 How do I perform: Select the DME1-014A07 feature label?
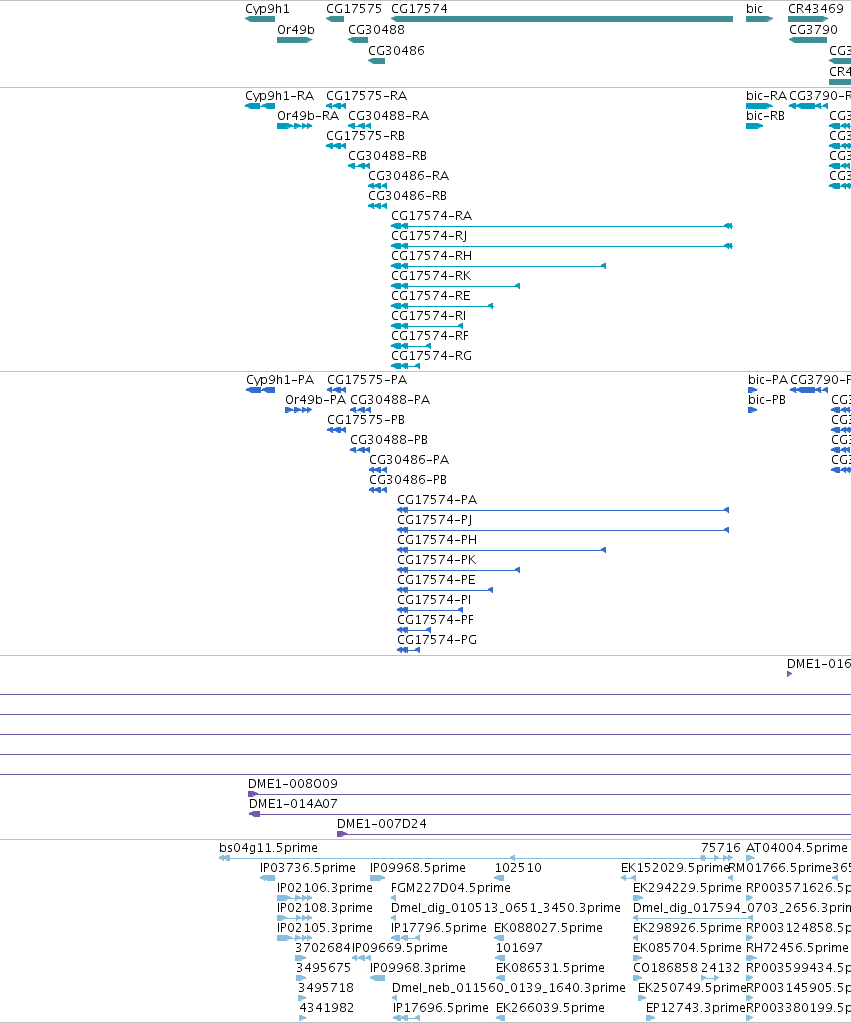[x=293, y=804]
